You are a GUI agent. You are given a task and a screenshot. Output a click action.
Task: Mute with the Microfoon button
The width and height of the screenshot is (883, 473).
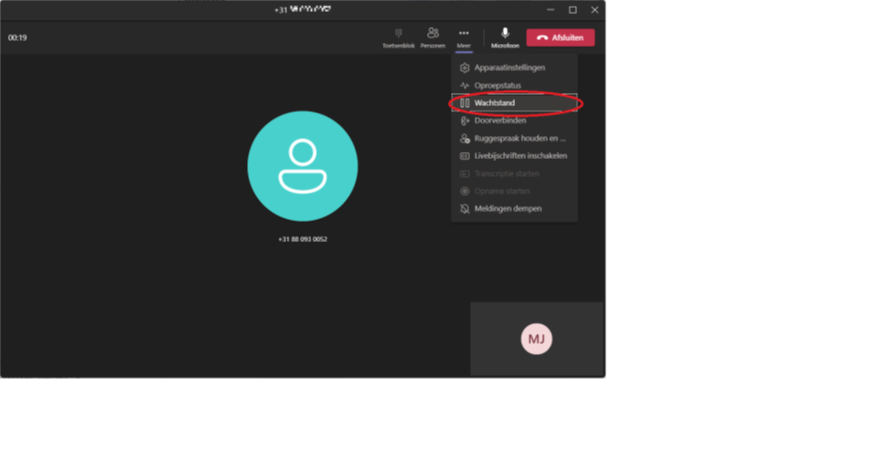click(x=505, y=37)
